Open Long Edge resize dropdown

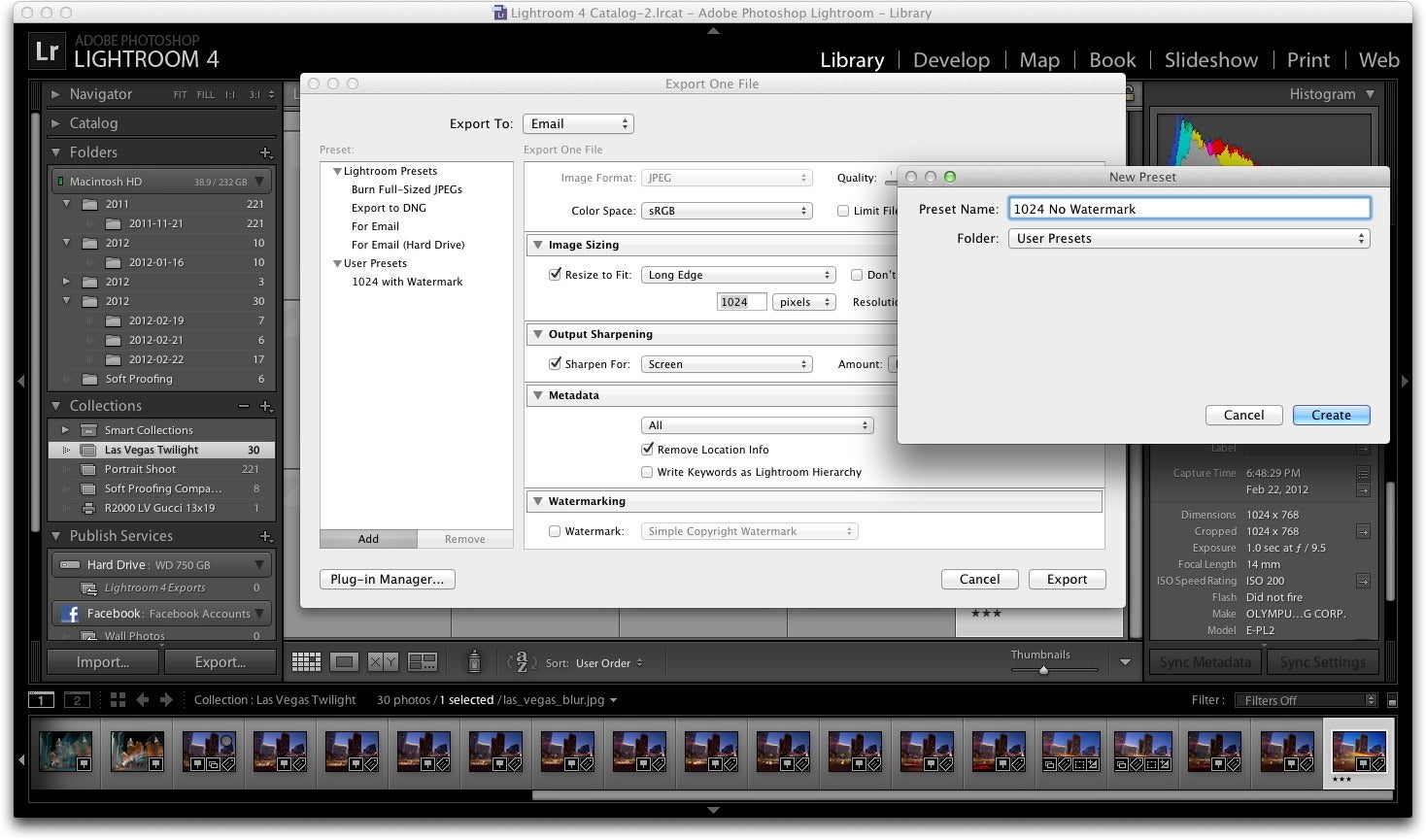click(738, 275)
